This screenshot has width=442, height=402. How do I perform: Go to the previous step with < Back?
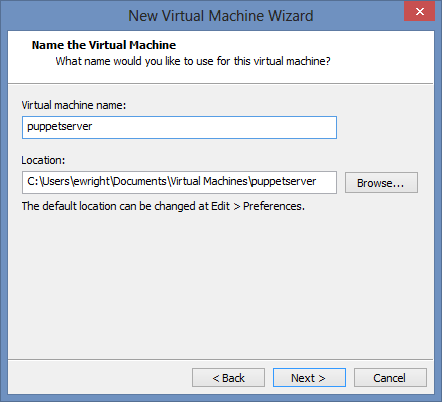click(x=228, y=378)
